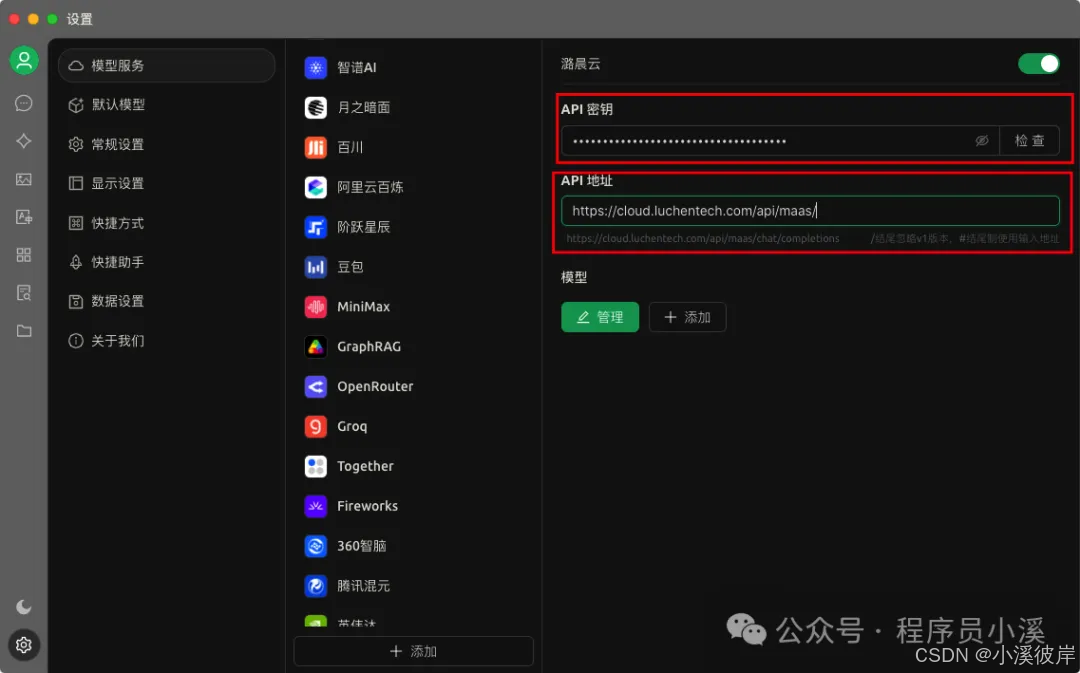Select the 360智脑 provider icon
The width and height of the screenshot is (1080, 673).
315,546
